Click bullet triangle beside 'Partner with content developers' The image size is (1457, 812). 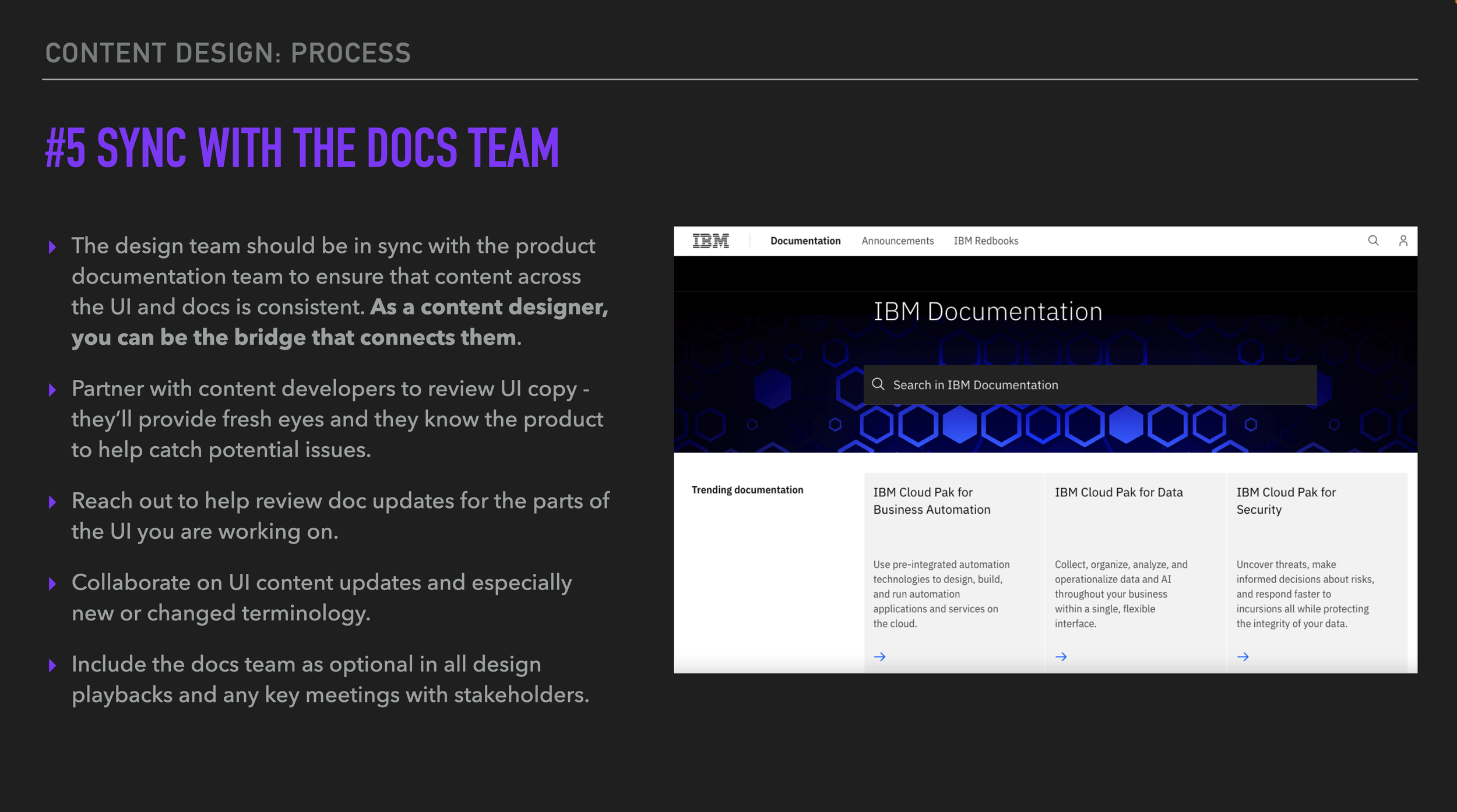tap(52, 390)
